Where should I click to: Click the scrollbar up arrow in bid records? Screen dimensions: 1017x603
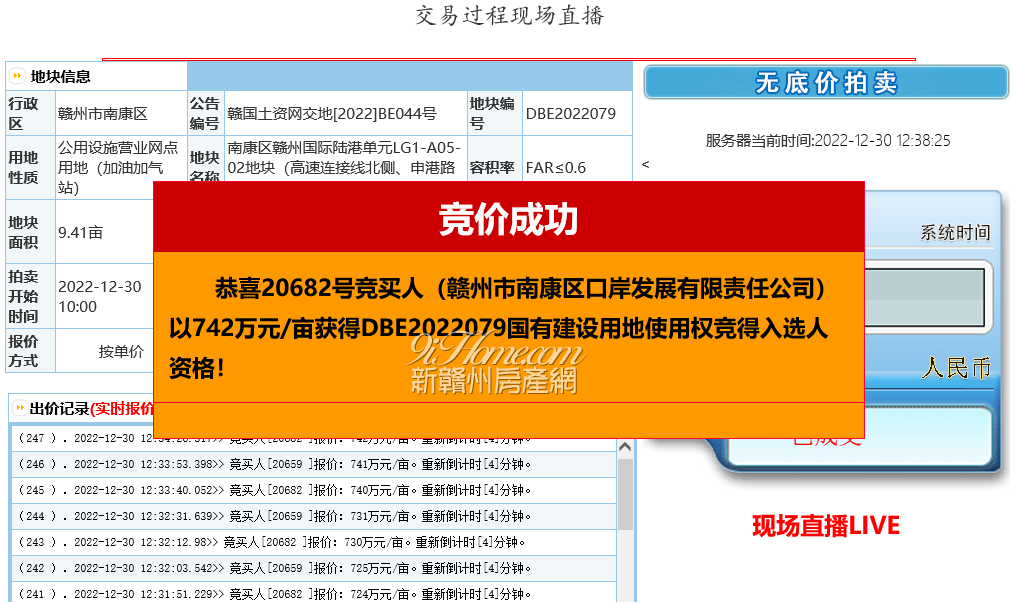[625, 447]
